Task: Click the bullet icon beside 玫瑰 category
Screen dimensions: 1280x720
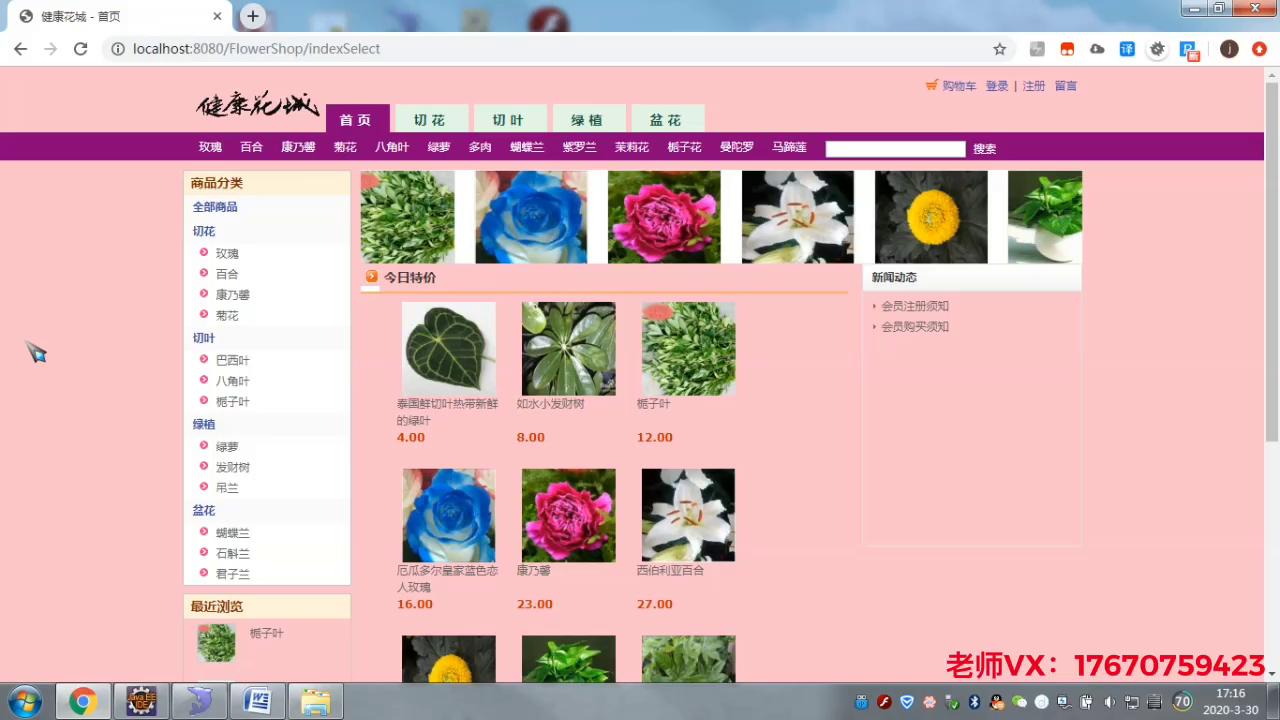Action: pyautogui.click(x=204, y=253)
